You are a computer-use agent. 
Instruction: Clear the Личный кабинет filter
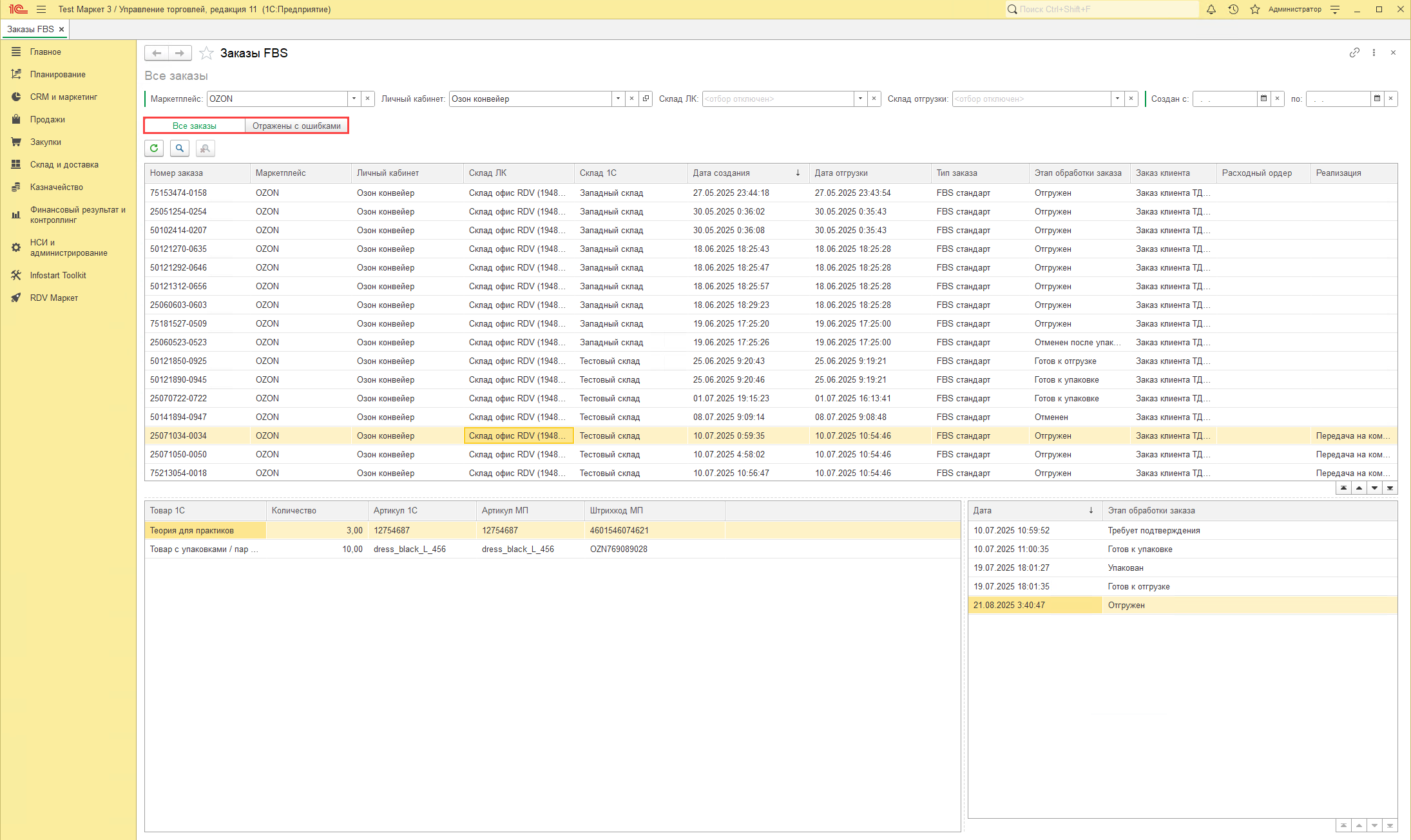click(x=631, y=99)
